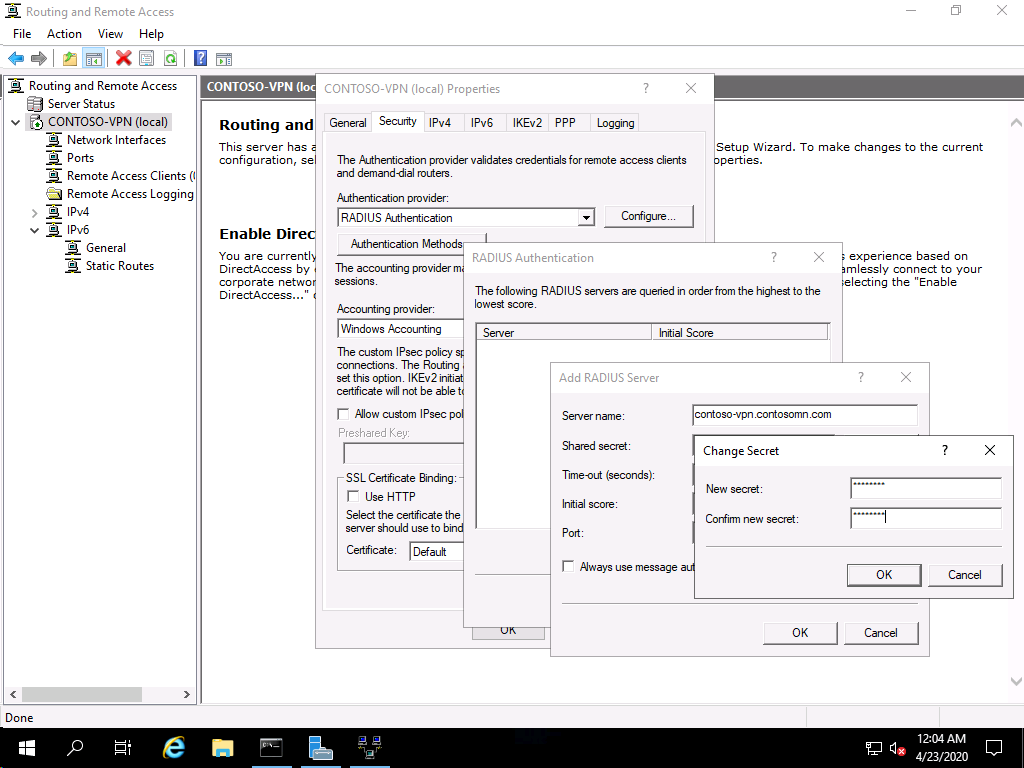Image resolution: width=1024 pixels, height=768 pixels.
Task: Collapse the IPv6 tree node
Action: tap(34, 230)
